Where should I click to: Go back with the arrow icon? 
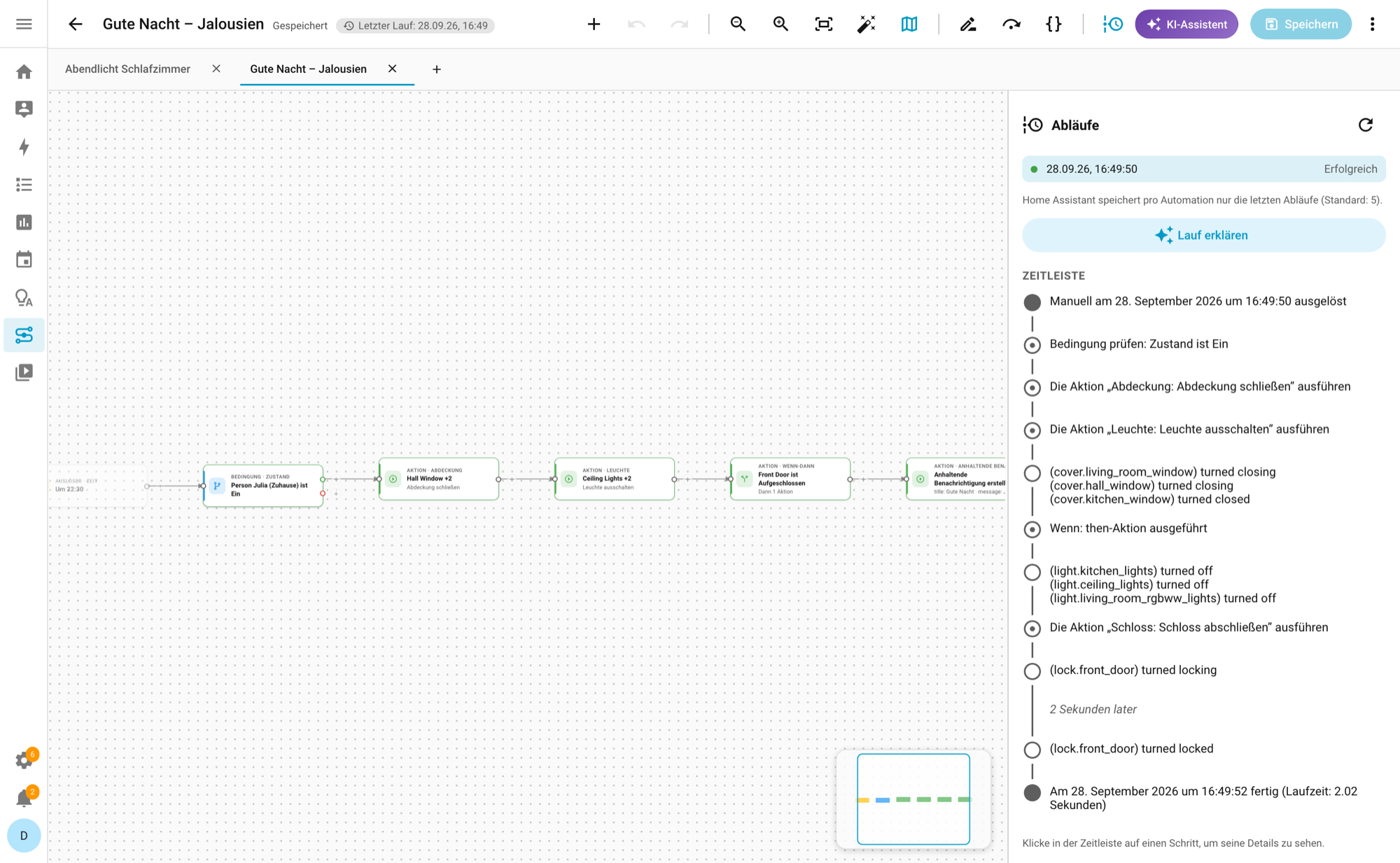[76, 24]
